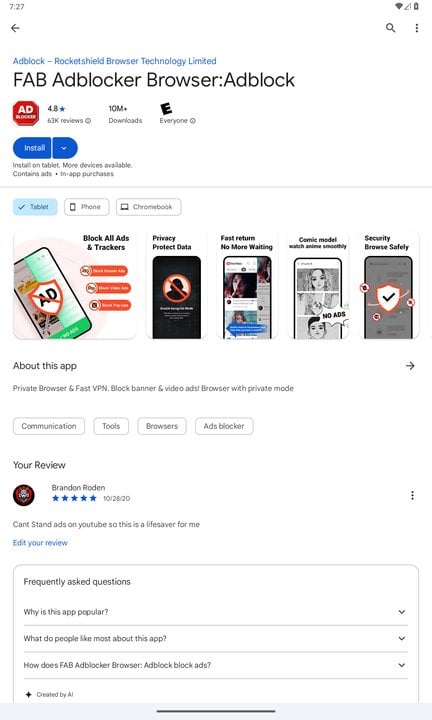The width and height of the screenshot is (432, 720).
Task: Open the dropdown arrow beside Install
Action: click(65, 148)
